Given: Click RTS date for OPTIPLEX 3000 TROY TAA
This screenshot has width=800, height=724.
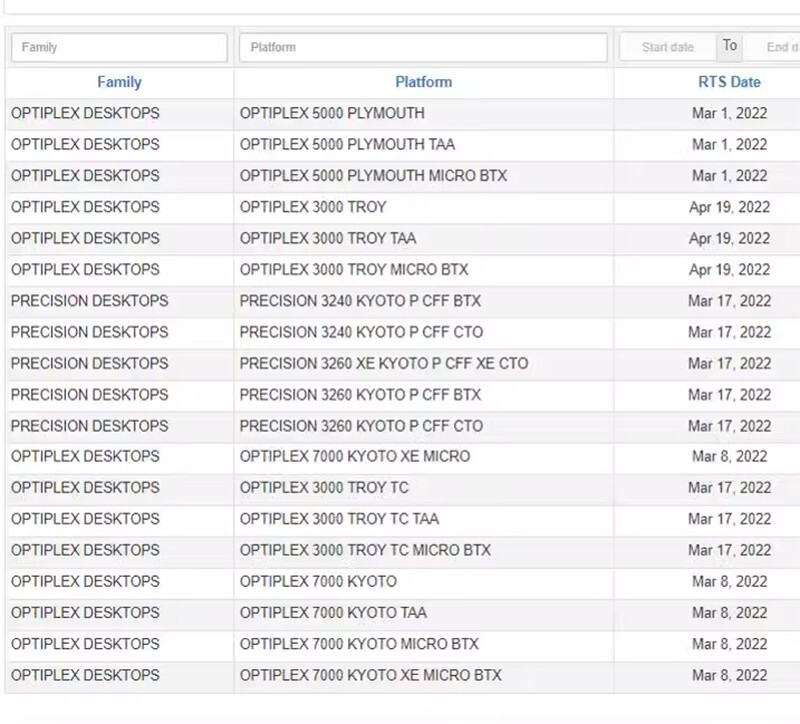Looking at the screenshot, I should click(x=730, y=238).
